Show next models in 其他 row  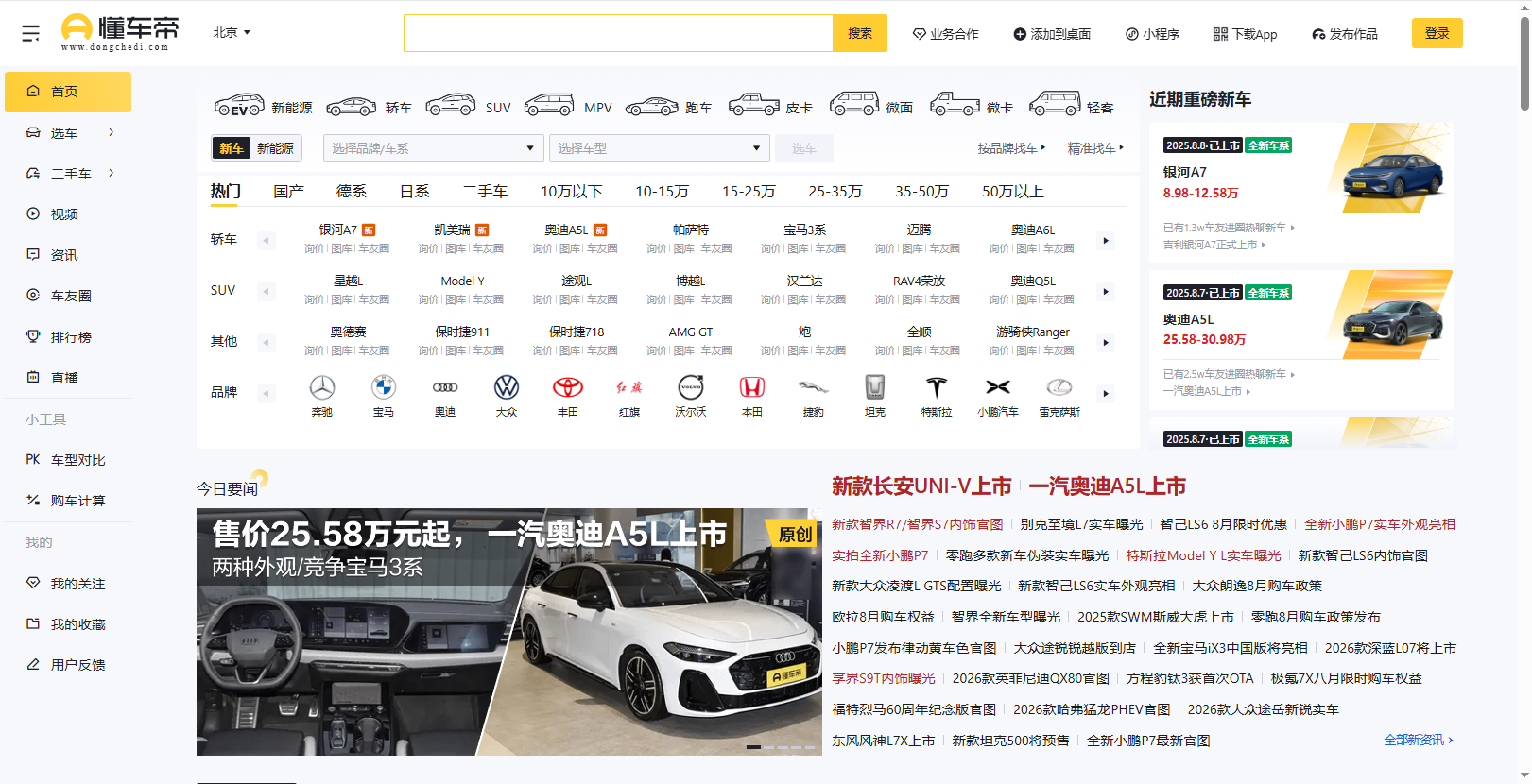pyautogui.click(x=1106, y=343)
